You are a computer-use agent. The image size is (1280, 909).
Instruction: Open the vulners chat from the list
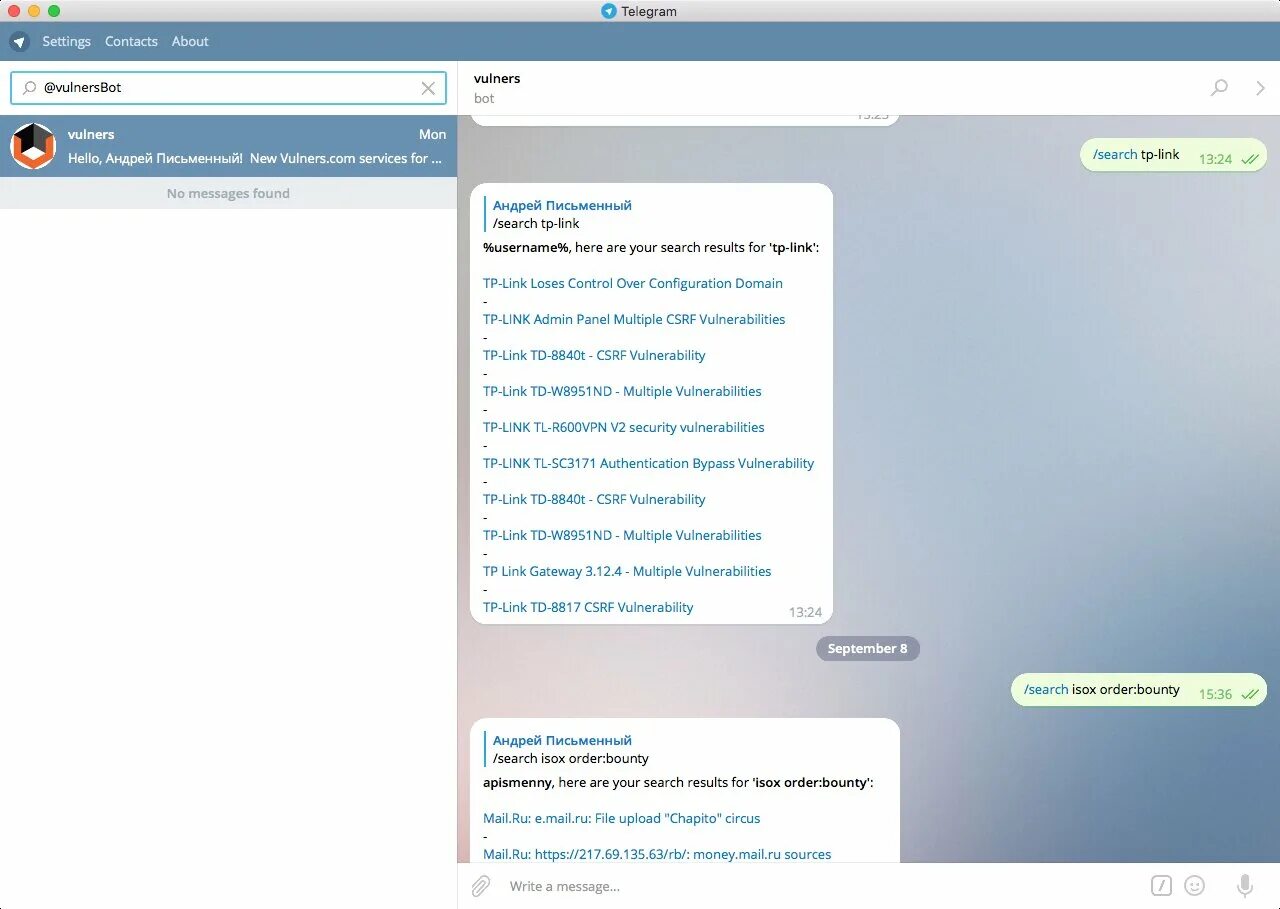tap(228, 146)
